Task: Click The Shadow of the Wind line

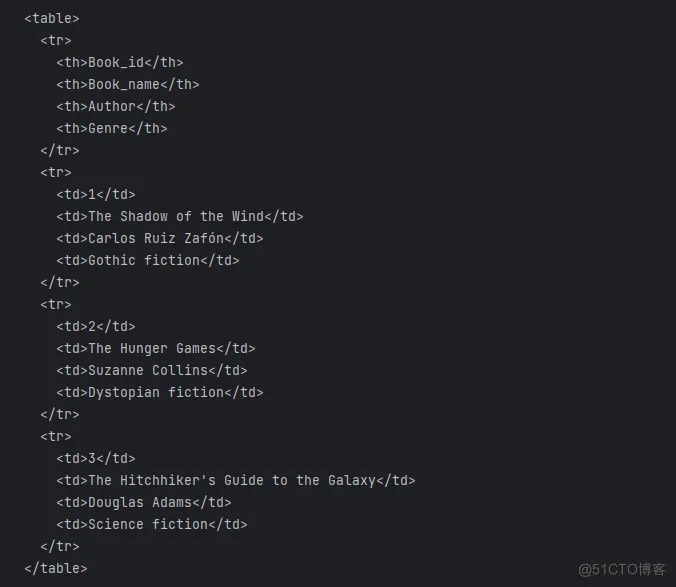Action: coord(179,216)
